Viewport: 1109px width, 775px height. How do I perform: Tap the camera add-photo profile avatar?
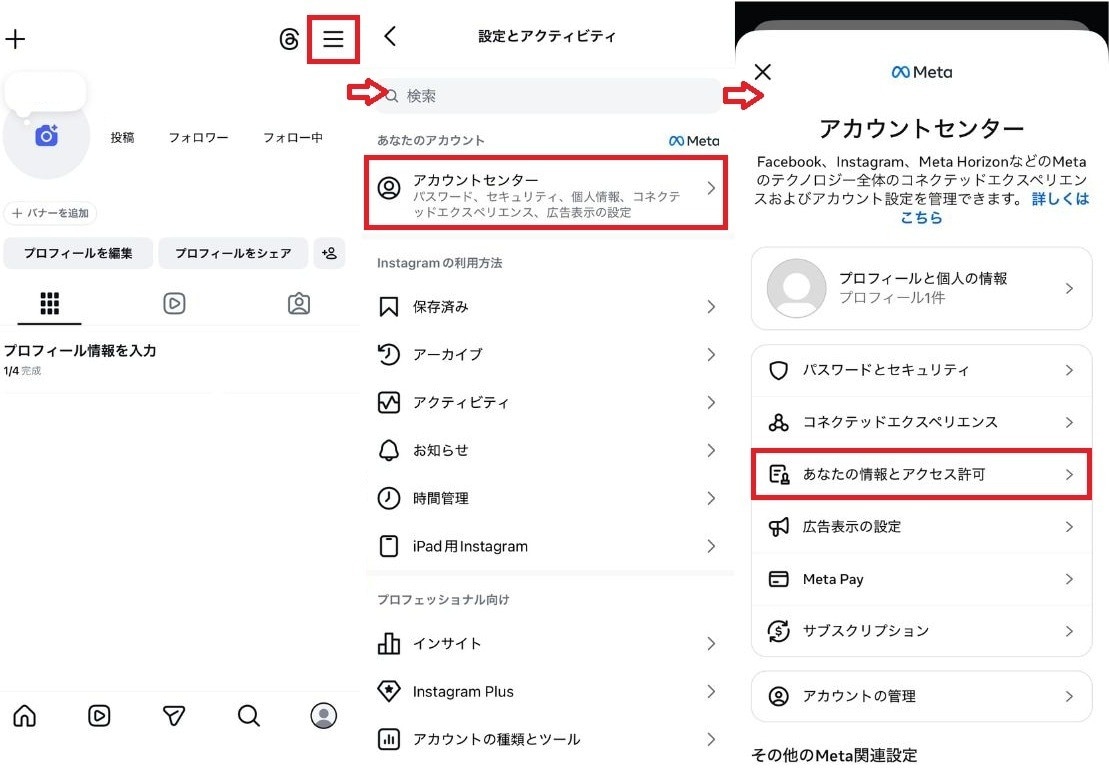[47, 135]
